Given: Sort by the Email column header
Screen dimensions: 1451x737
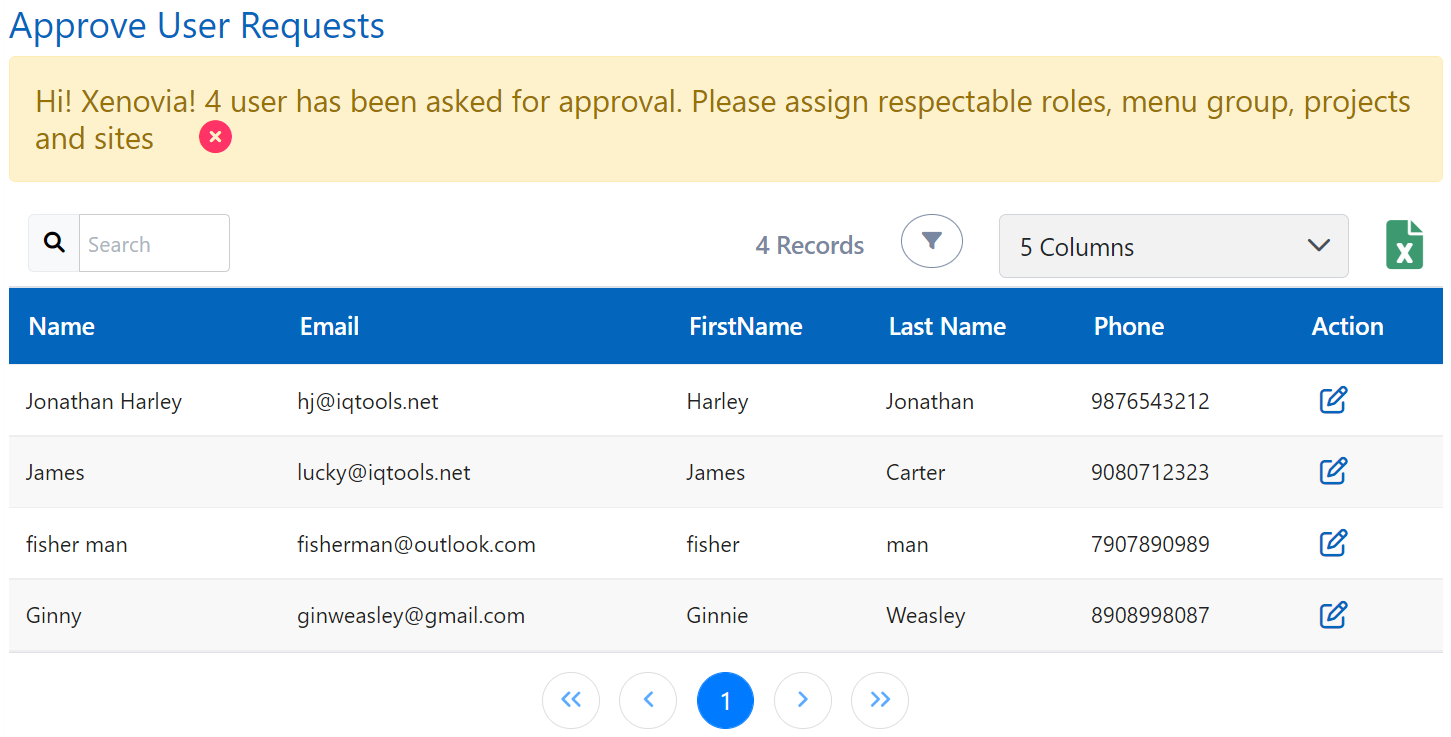Looking at the screenshot, I should 329,326.
